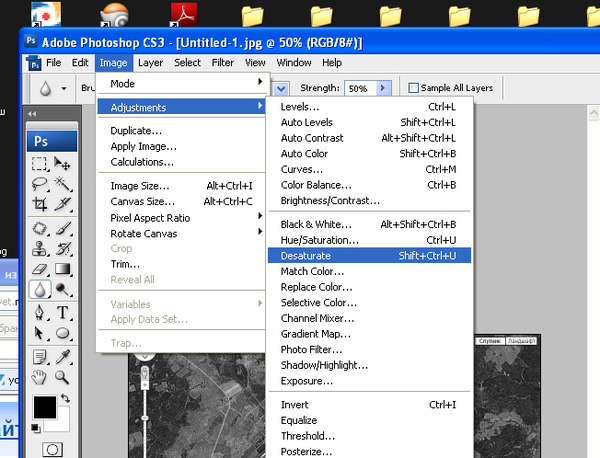Select the Pen tool

coord(39,313)
